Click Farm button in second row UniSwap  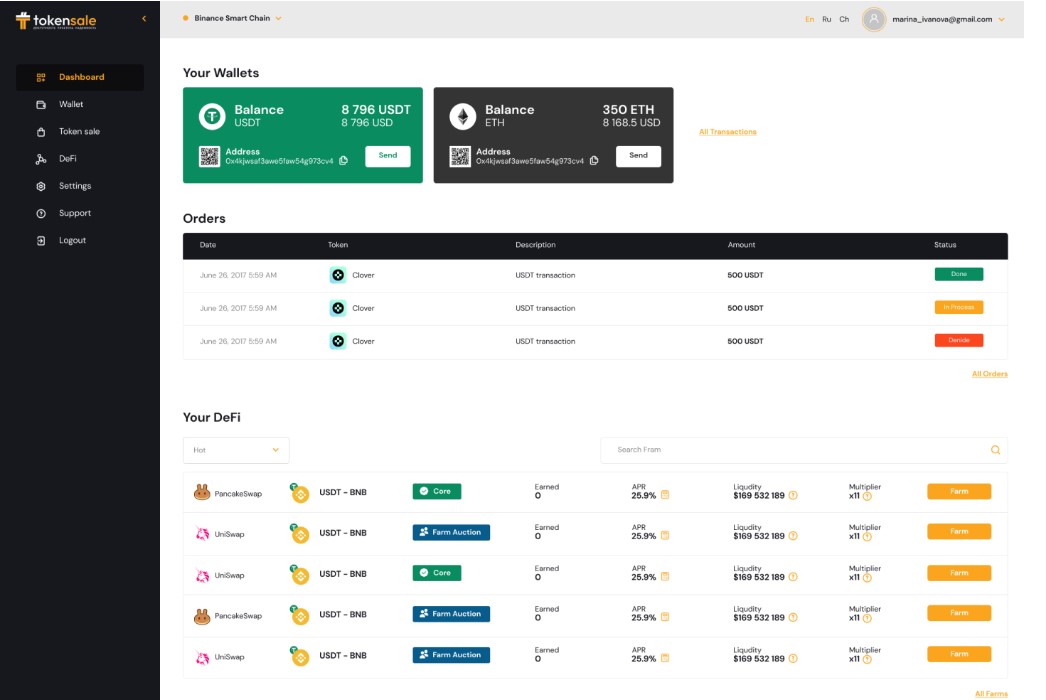tap(959, 531)
